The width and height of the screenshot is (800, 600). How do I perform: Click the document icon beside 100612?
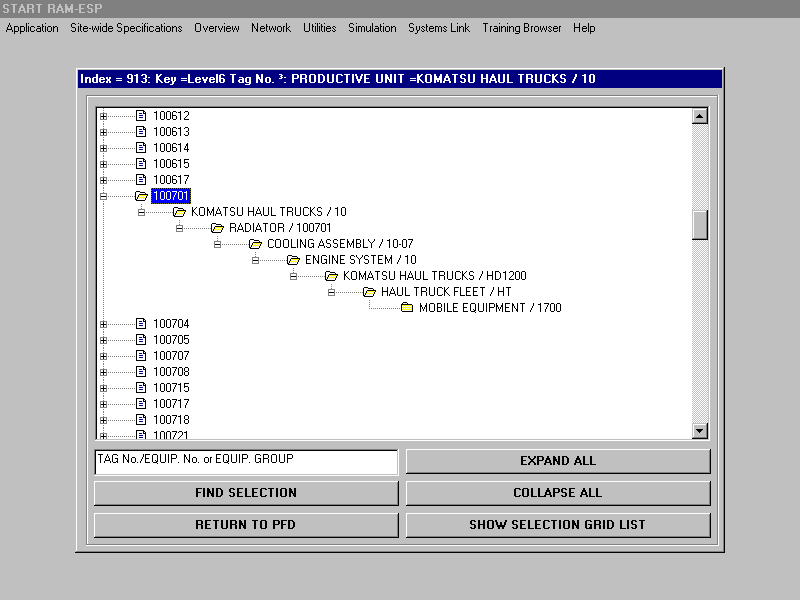[x=141, y=116]
